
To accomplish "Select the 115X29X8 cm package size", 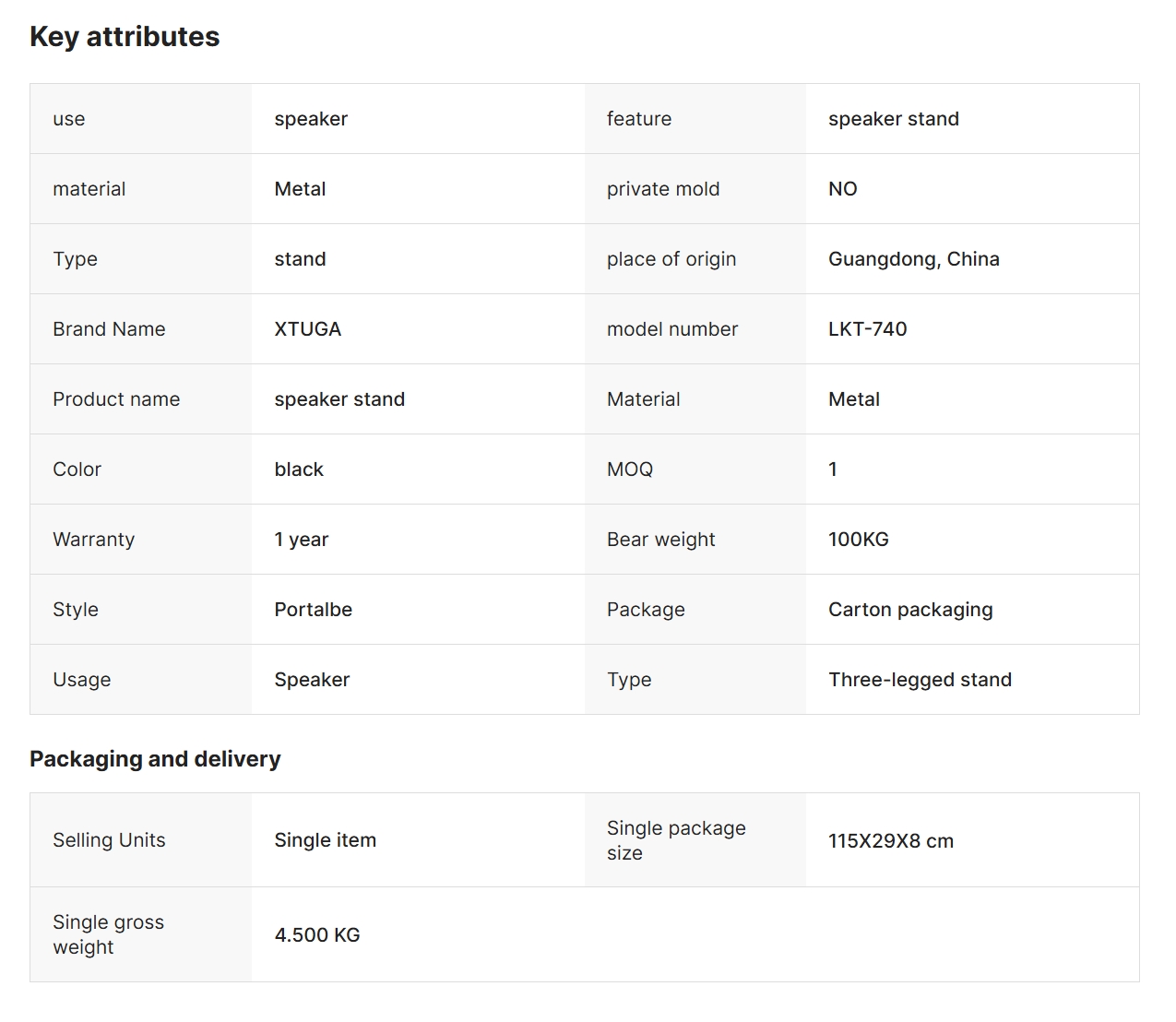I will point(890,841).
